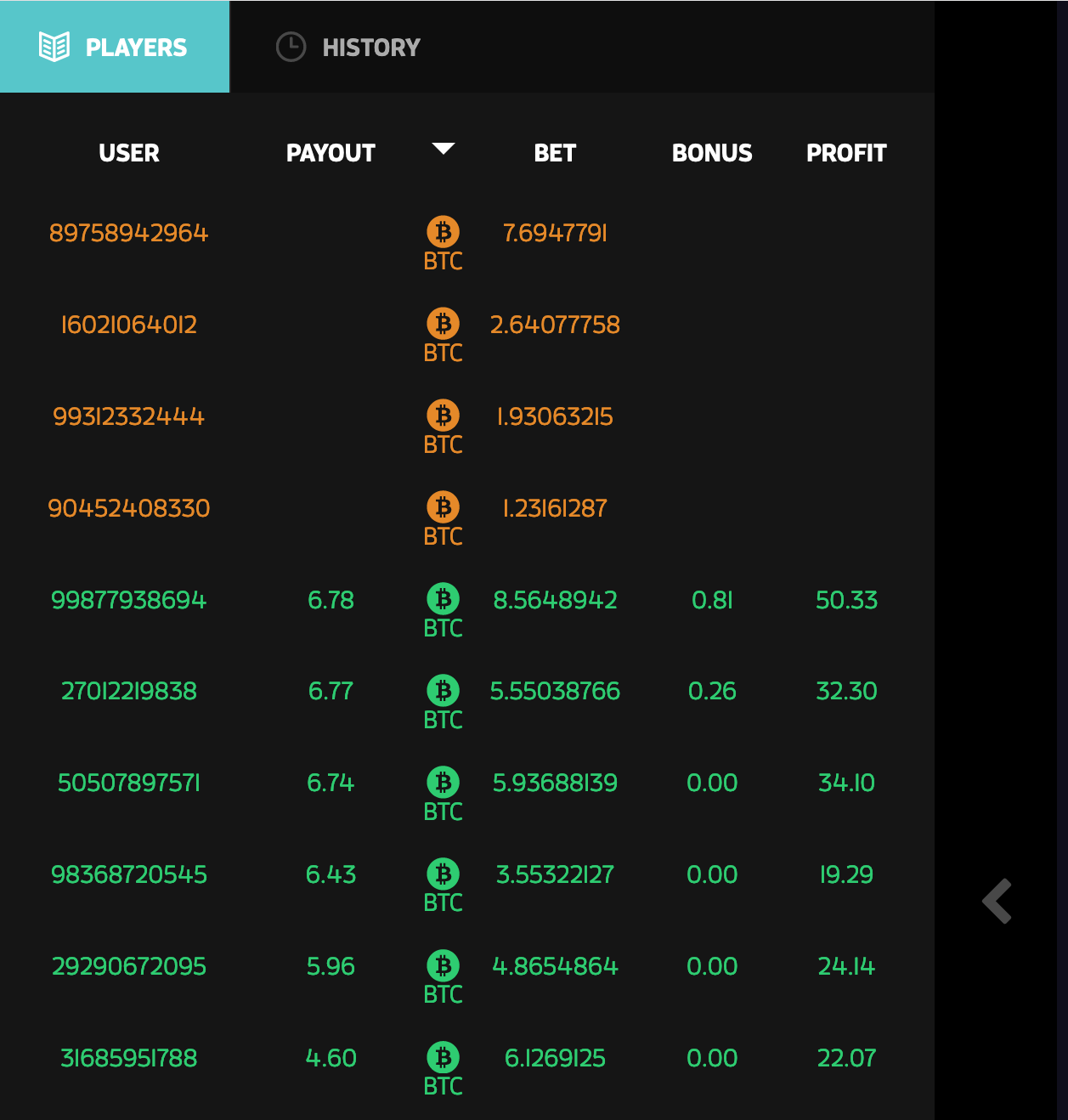
Task: Open user 31685951788 profile
Action: [x=128, y=1058]
